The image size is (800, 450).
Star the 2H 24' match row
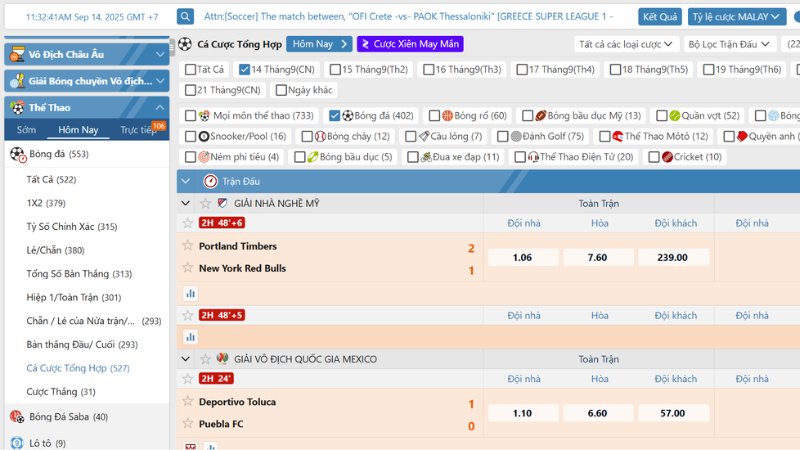pos(188,379)
